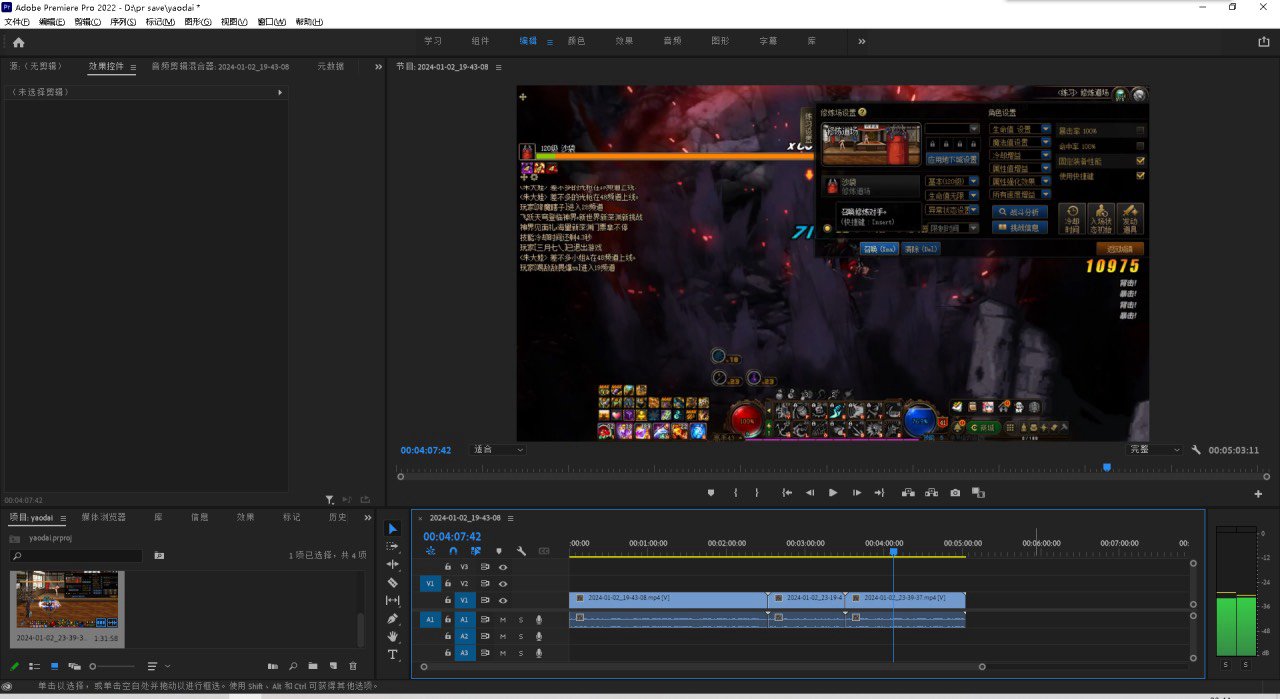Solo audio track A2

(520, 636)
